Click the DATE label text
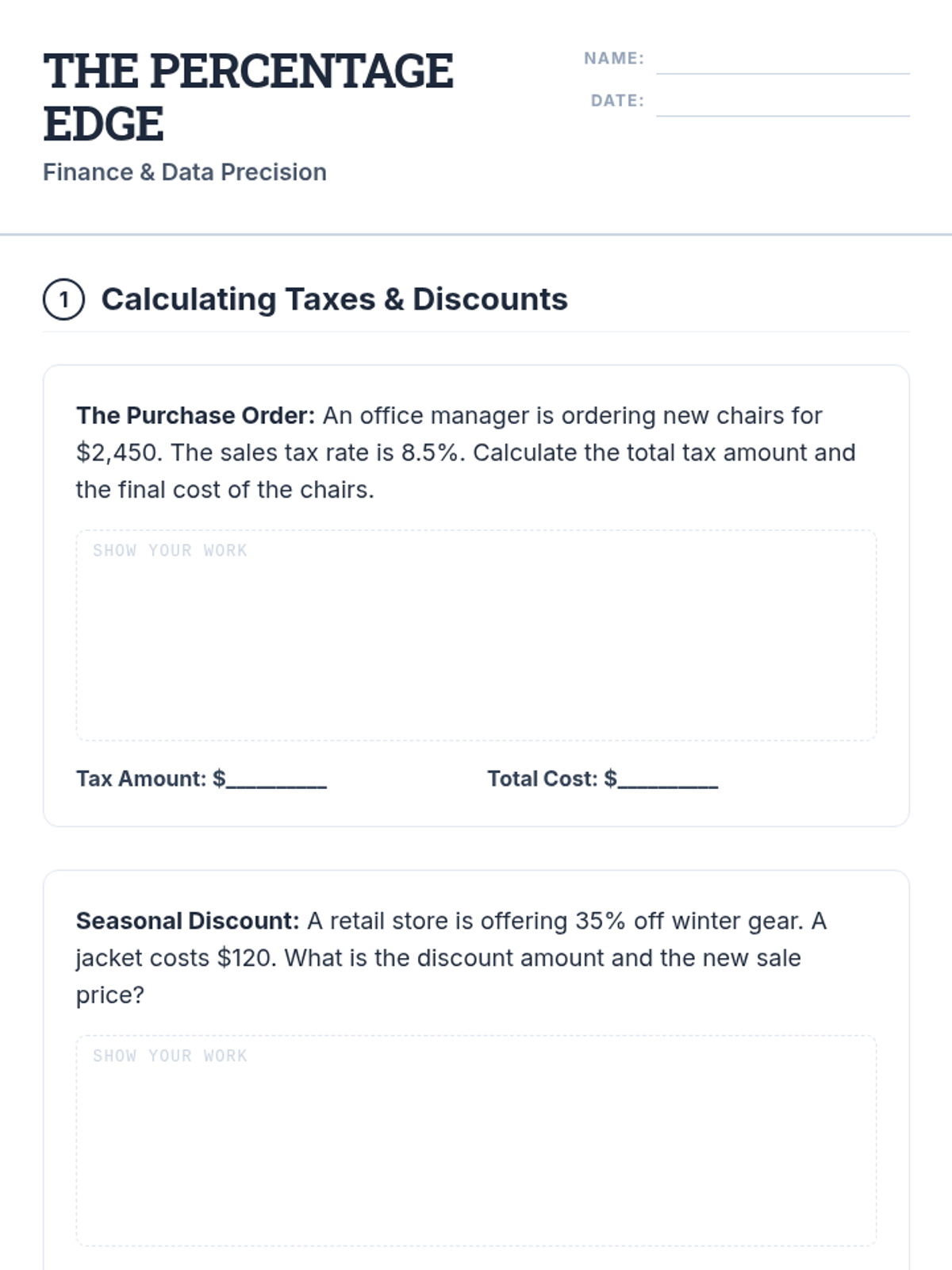The height and width of the screenshot is (1270, 952). (616, 101)
